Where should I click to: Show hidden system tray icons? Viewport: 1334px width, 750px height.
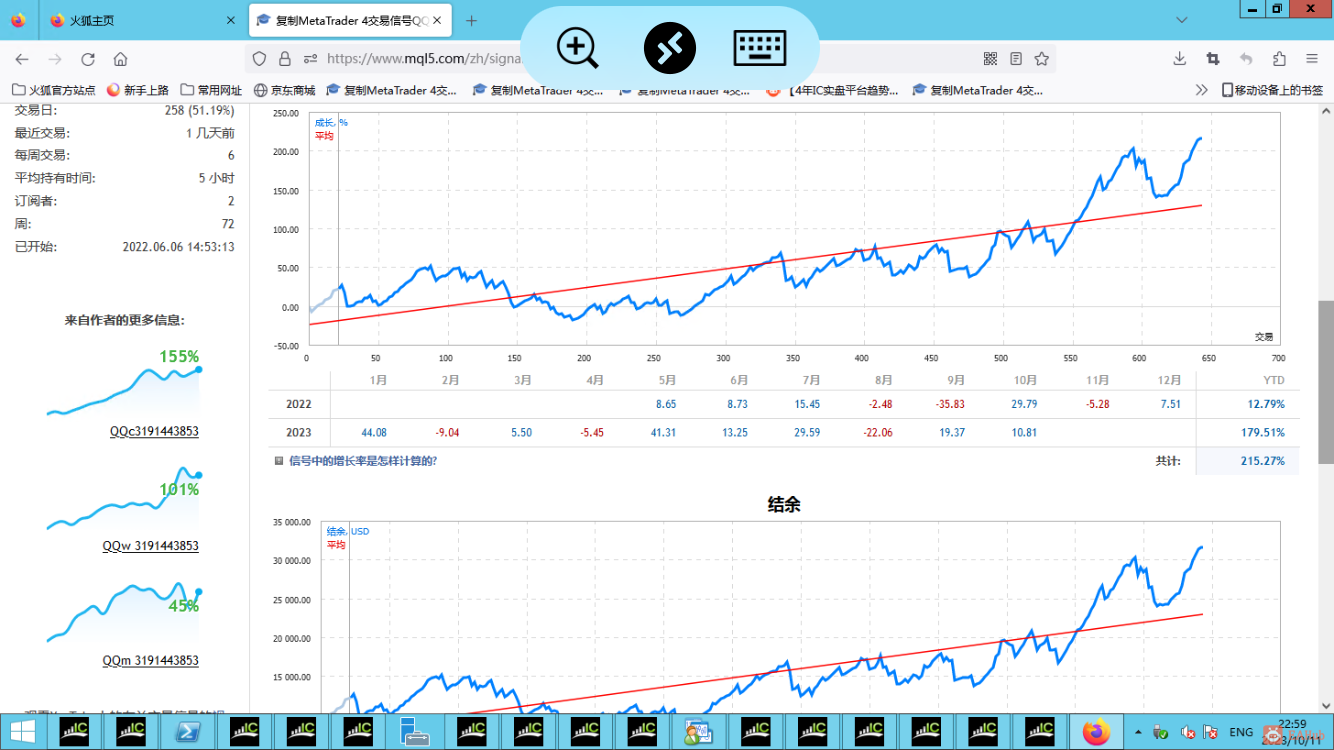pyautogui.click(x=1136, y=732)
